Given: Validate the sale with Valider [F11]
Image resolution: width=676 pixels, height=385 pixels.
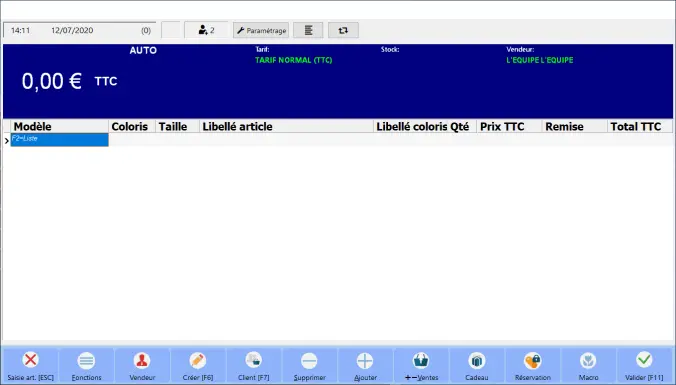Looking at the screenshot, I should 644,366.
